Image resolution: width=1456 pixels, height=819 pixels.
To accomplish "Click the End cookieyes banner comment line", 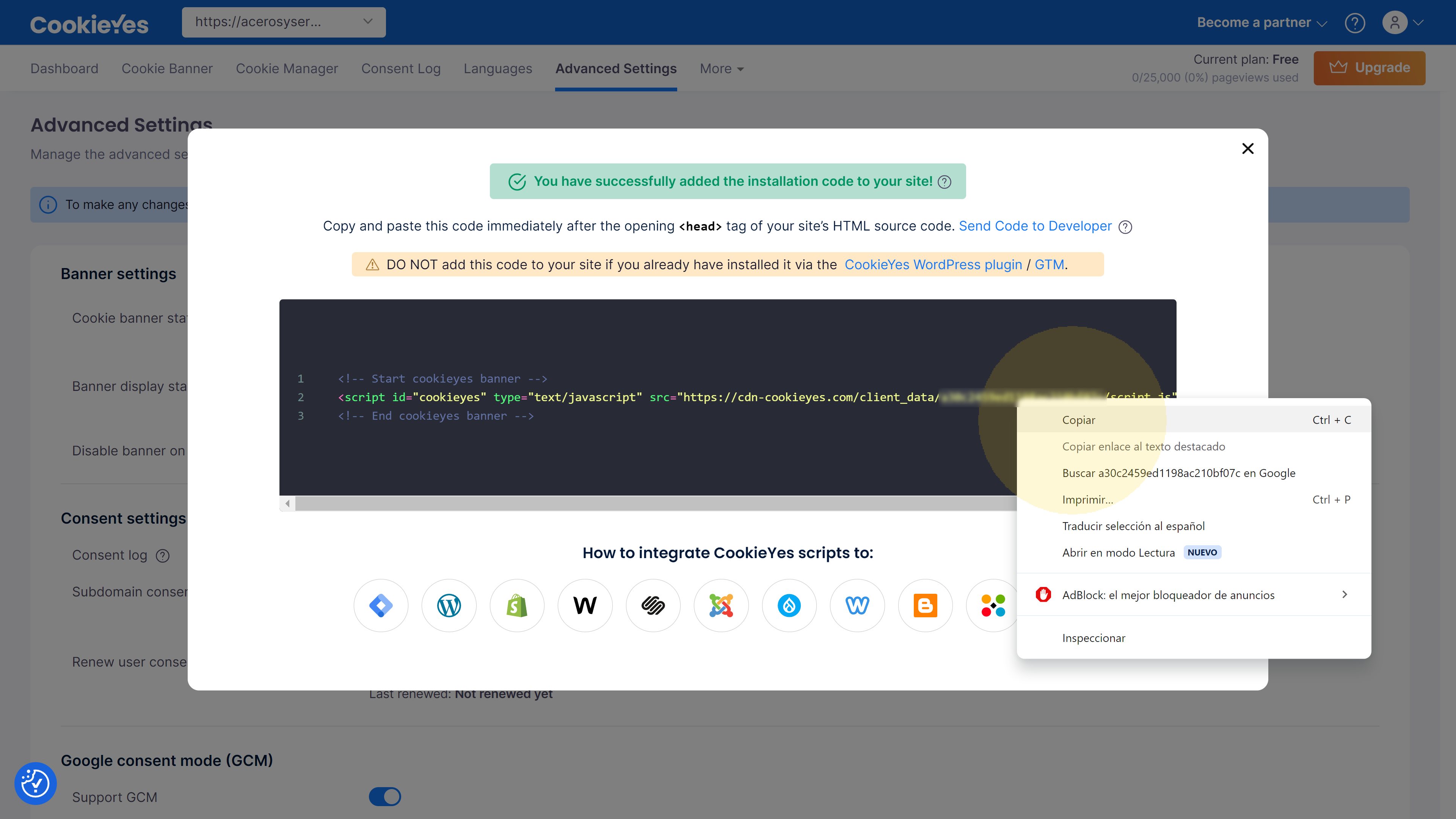I will point(436,416).
